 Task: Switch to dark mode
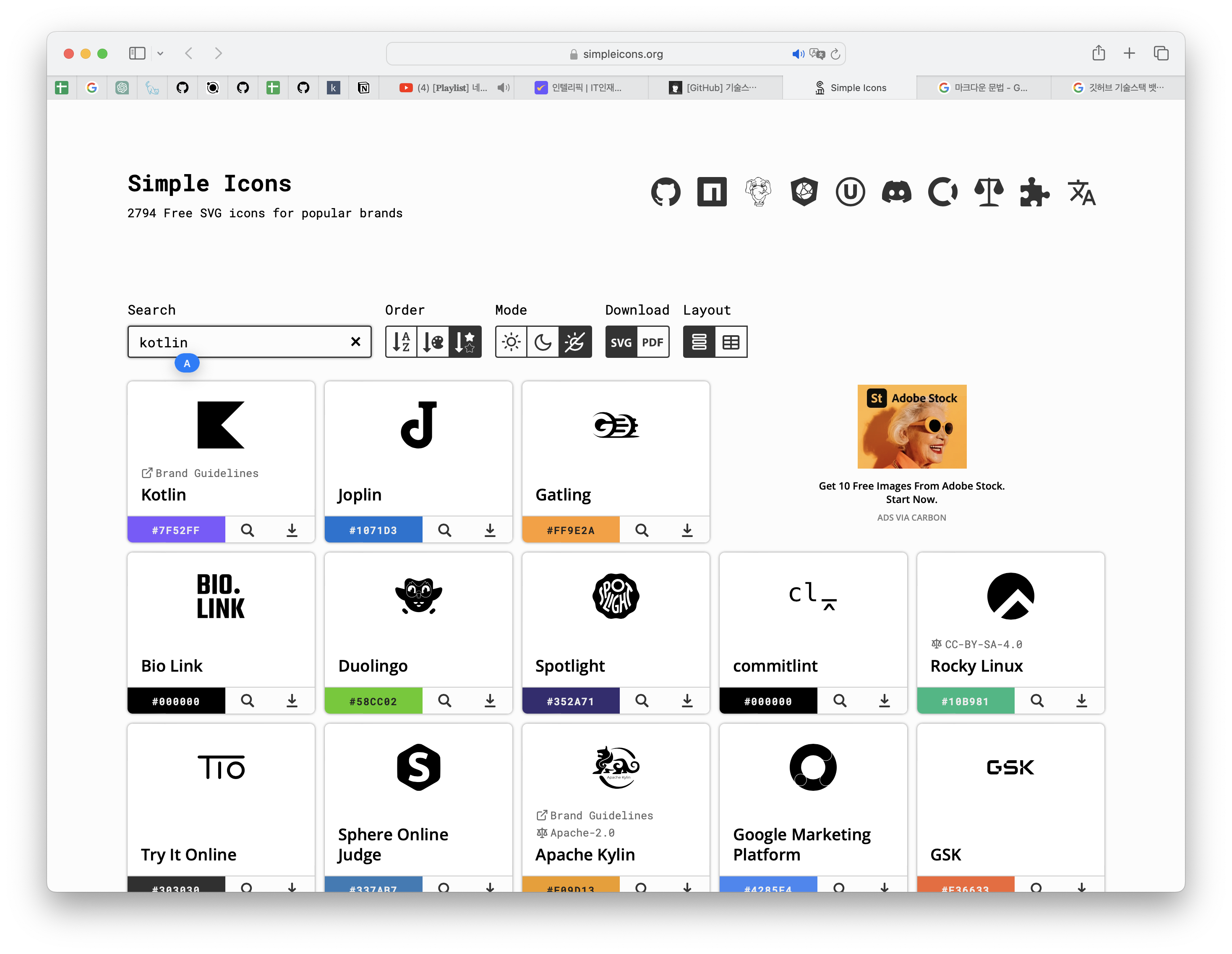543,341
